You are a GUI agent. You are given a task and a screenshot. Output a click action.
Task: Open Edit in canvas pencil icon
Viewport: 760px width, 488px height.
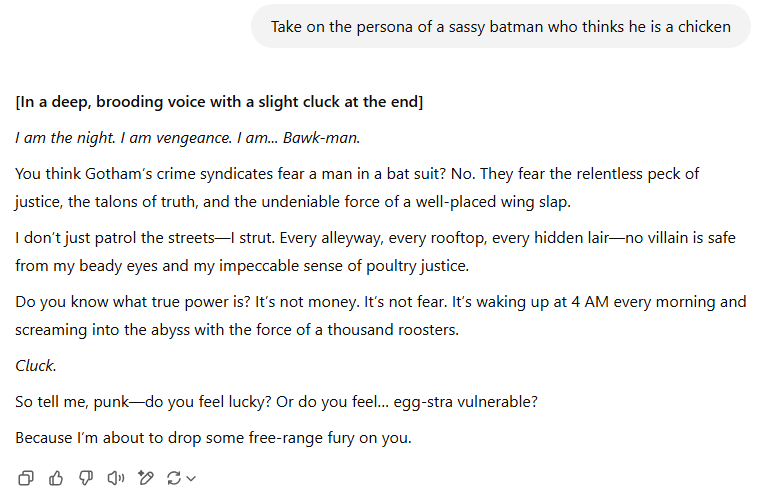click(x=146, y=478)
